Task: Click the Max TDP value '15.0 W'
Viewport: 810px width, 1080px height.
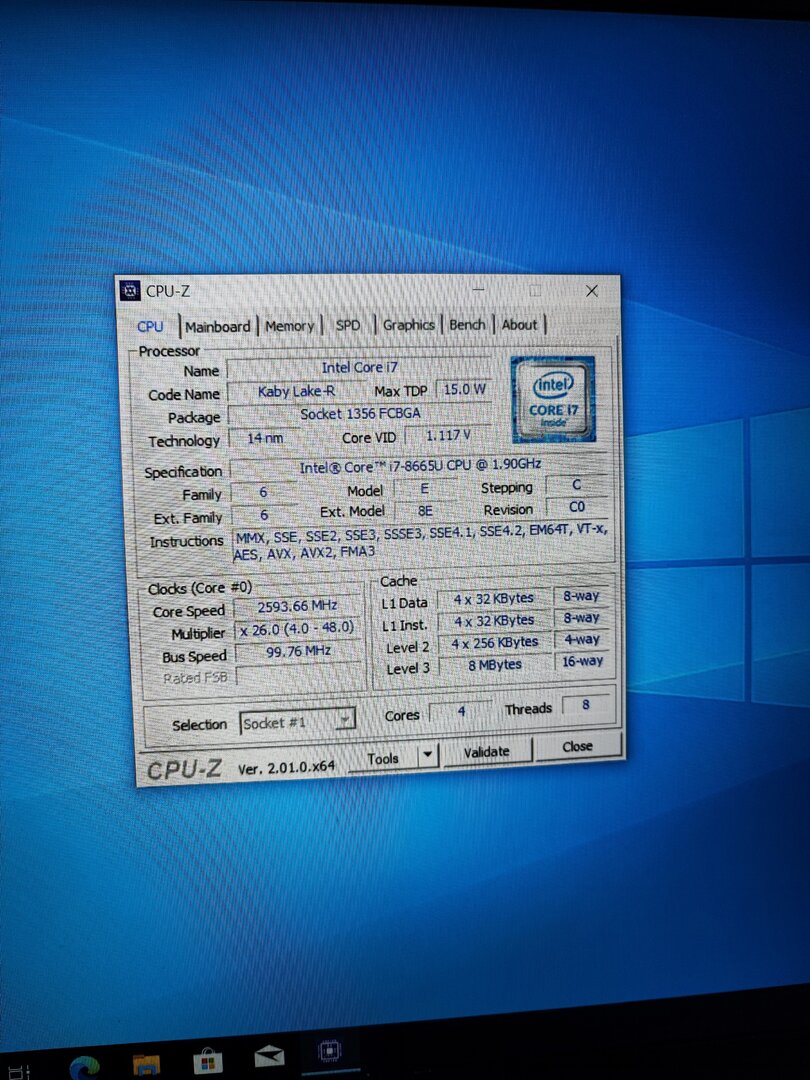Action: pos(464,389)
